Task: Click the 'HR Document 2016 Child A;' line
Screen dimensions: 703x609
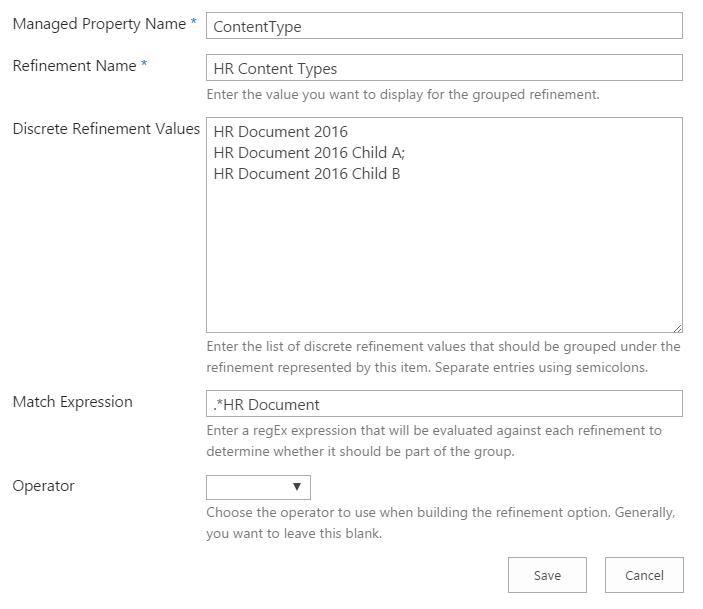Action: (x=293, y=153)
